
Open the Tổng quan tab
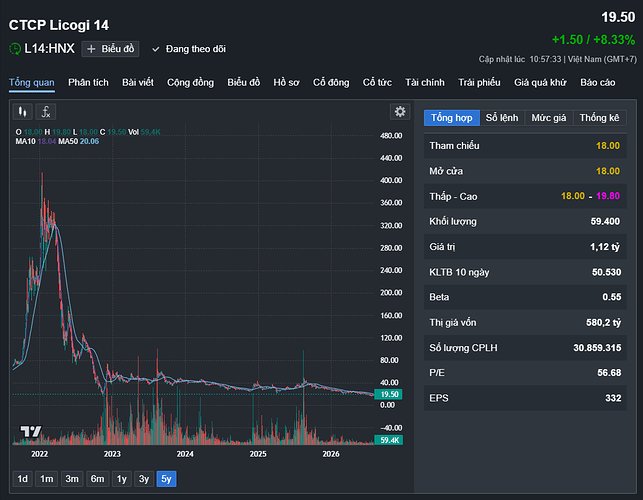(x=32, y=83)
